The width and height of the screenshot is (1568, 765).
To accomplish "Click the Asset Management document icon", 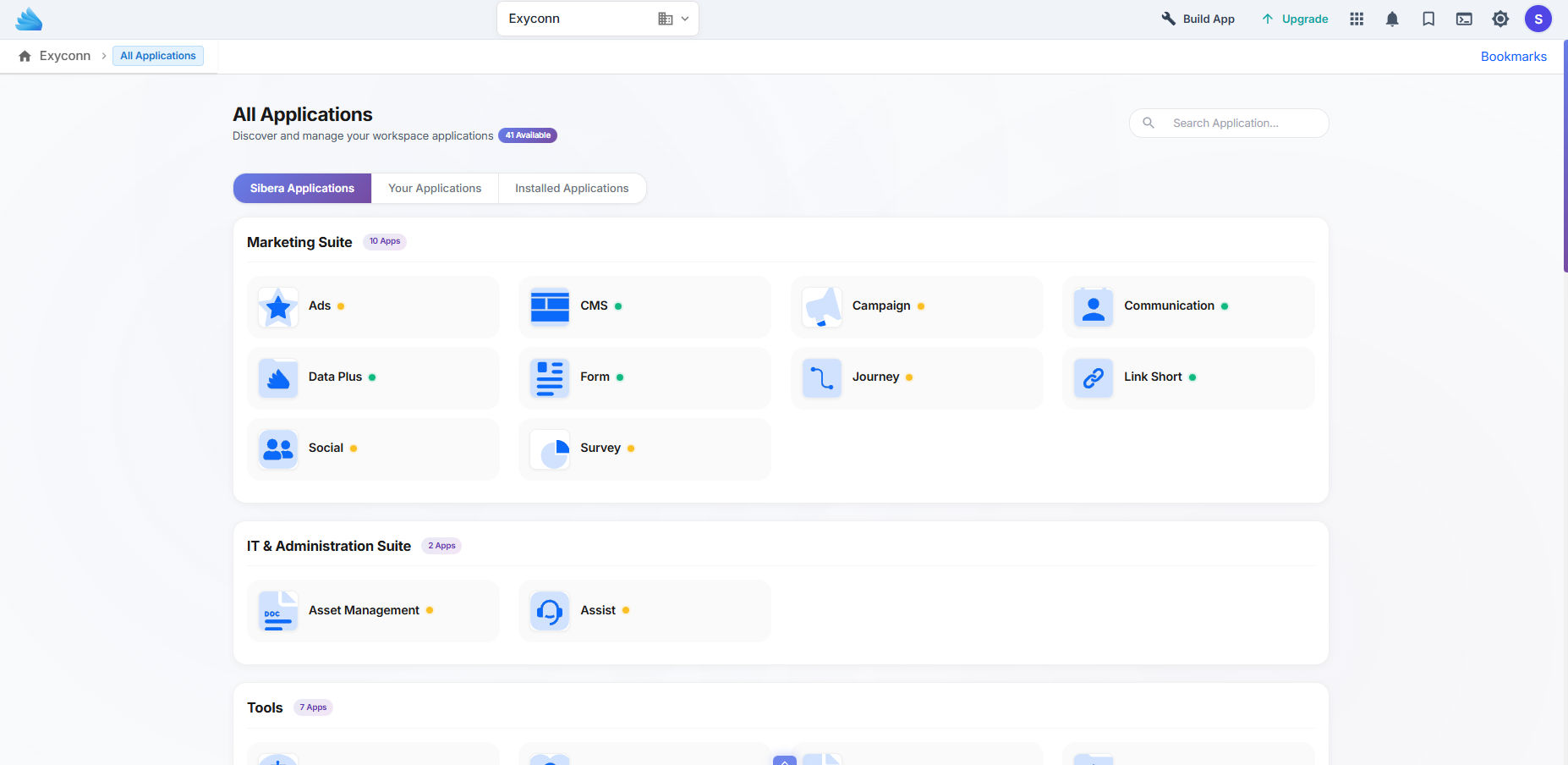I will click(x=277, y=610).
